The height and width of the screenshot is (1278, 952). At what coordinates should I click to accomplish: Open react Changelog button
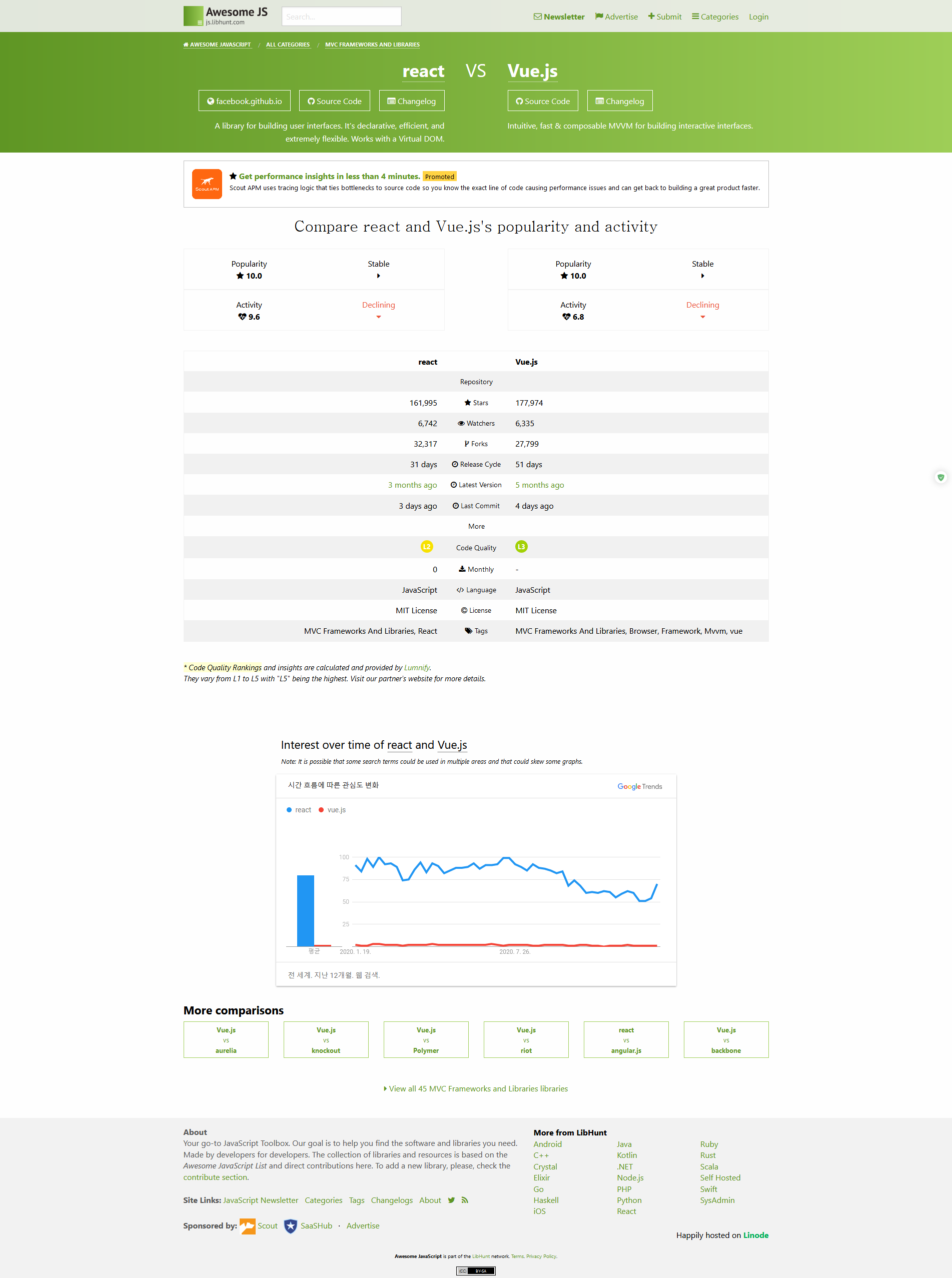pos(411,101)
